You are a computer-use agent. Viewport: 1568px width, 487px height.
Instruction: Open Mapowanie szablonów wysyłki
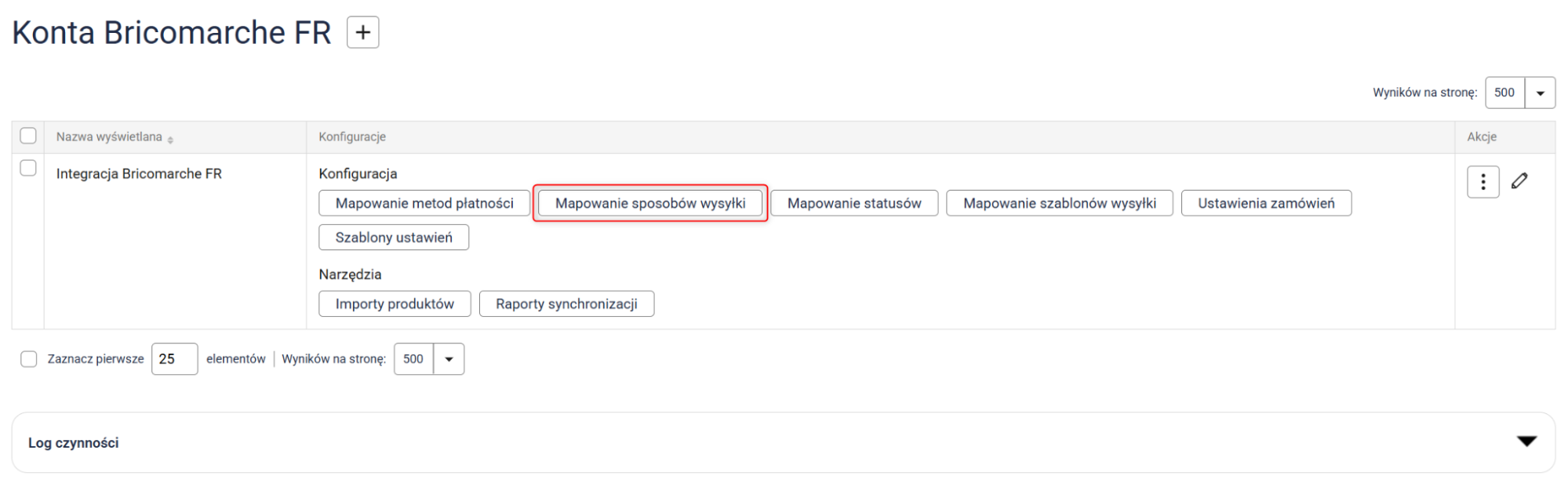[1059, 203]
